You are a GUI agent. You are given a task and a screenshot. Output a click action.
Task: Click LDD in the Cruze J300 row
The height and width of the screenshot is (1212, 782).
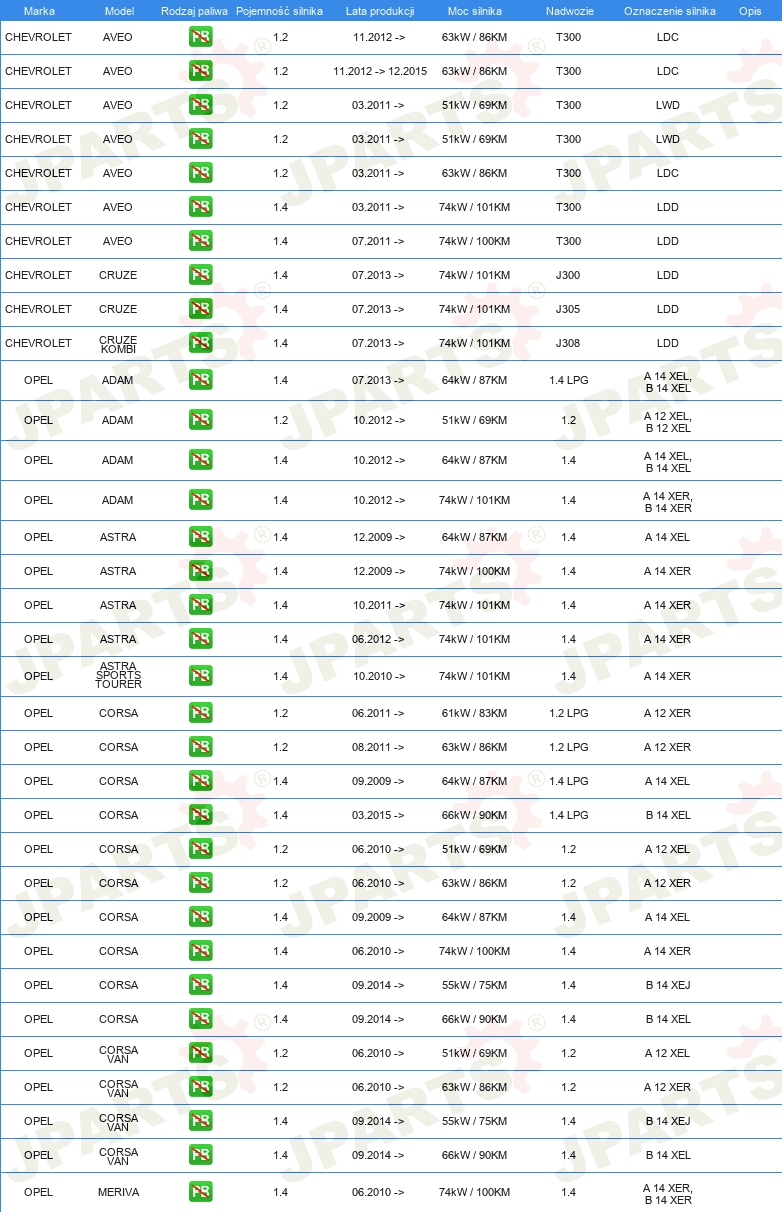(668, 275)
